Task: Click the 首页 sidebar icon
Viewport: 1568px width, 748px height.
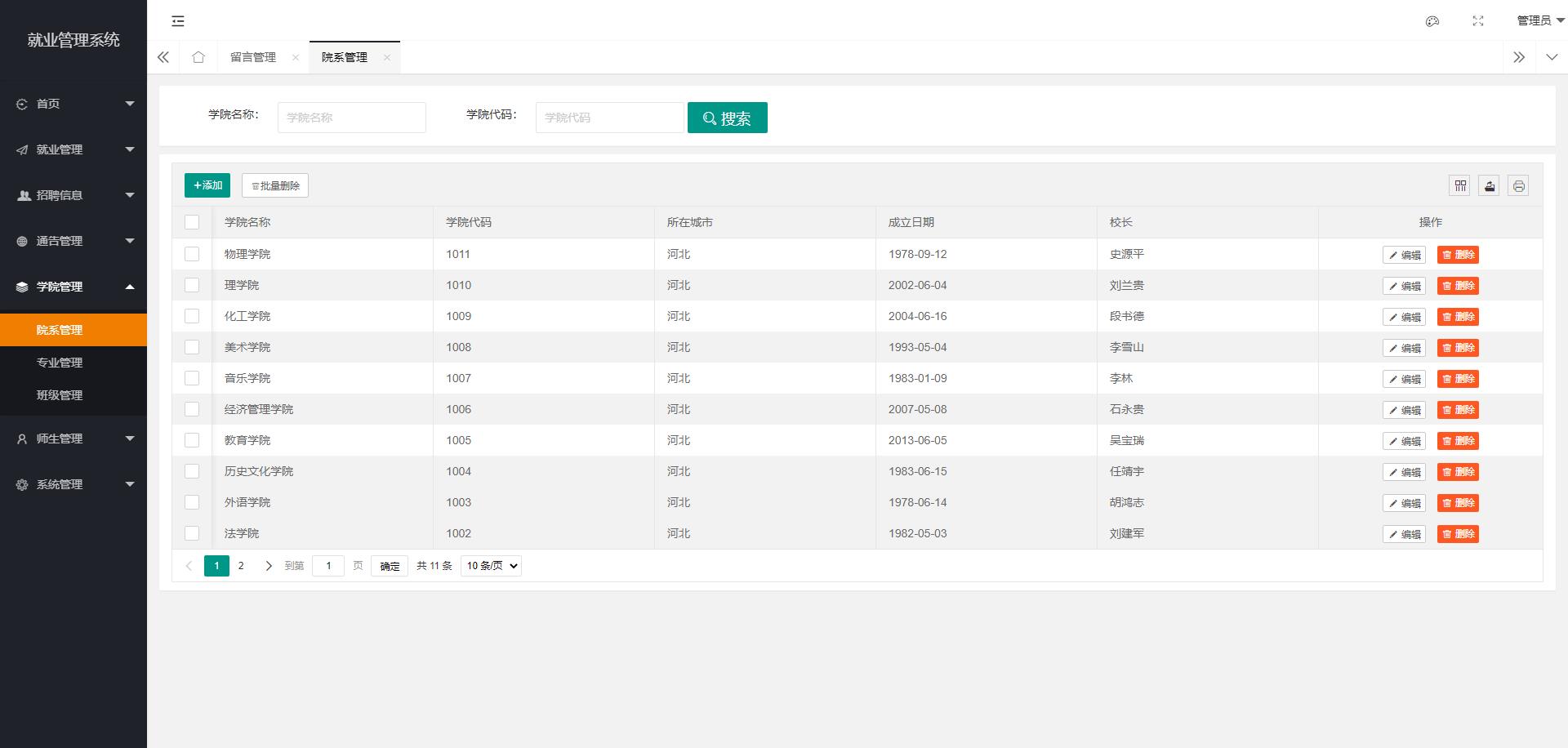Action: [x=22, y=104]
